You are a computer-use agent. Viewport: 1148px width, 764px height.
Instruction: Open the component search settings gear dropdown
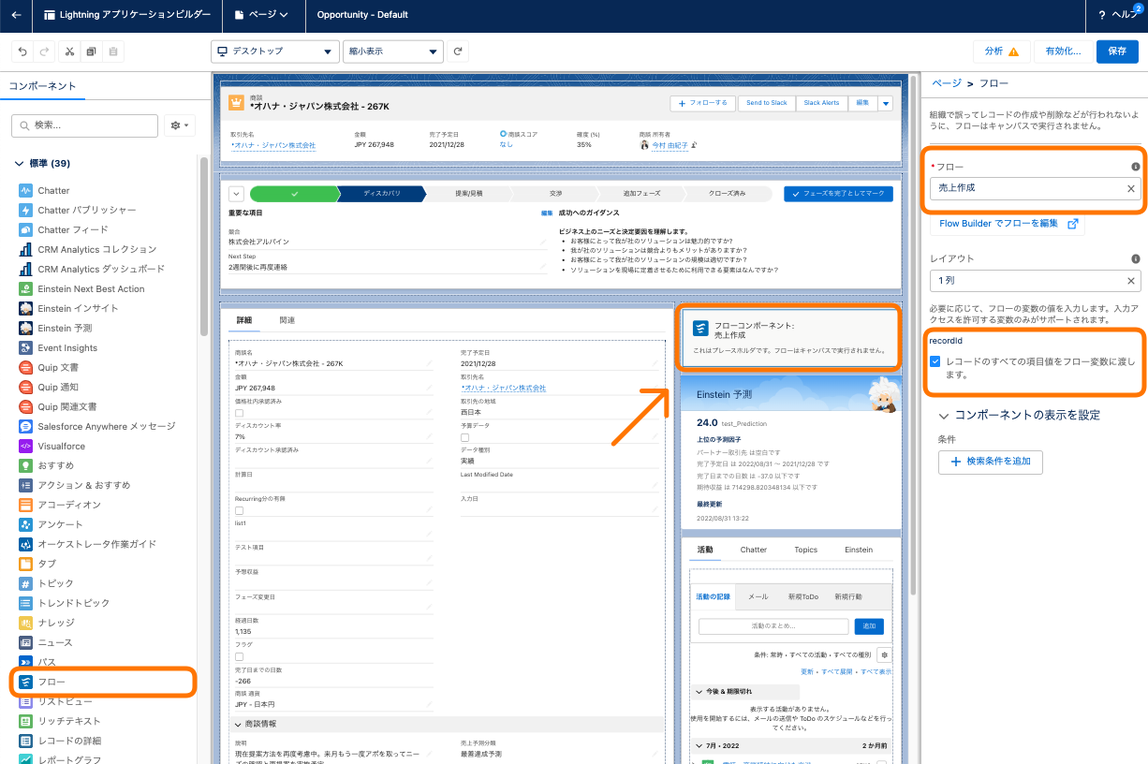pos(179,125)
